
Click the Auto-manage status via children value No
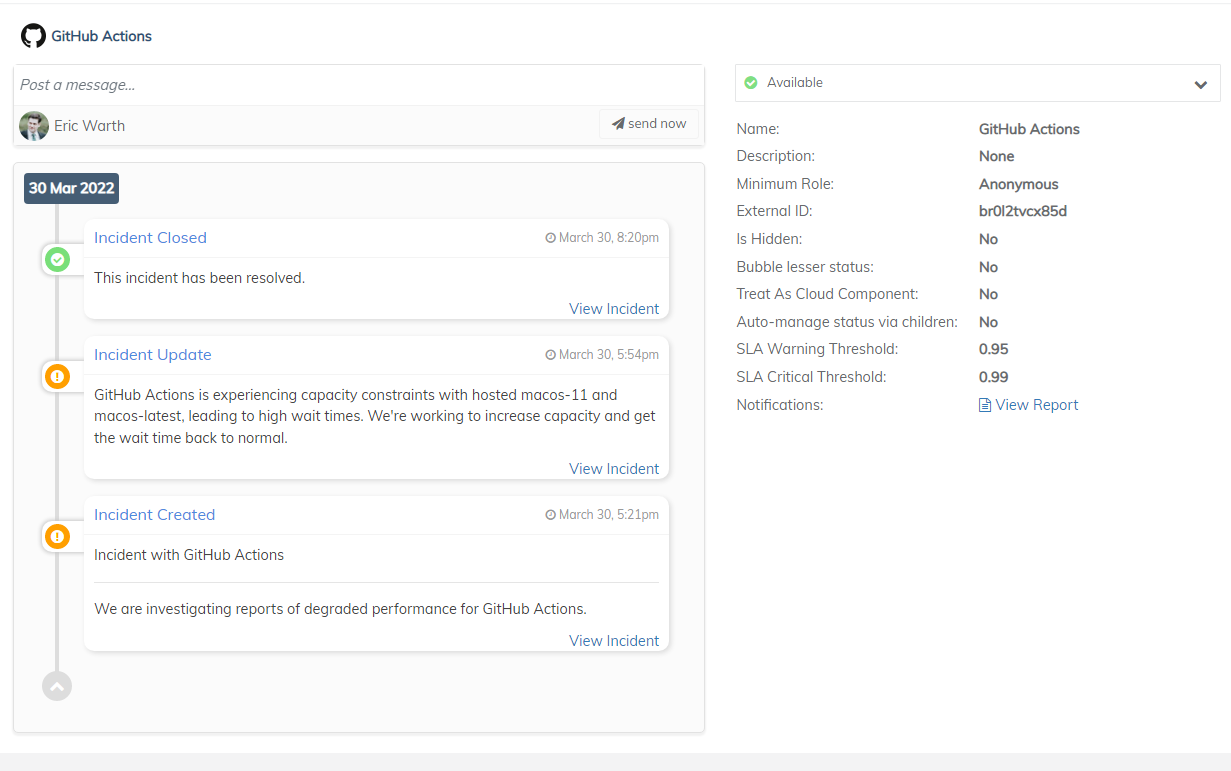pyautogui.click(x=988, y=323)
